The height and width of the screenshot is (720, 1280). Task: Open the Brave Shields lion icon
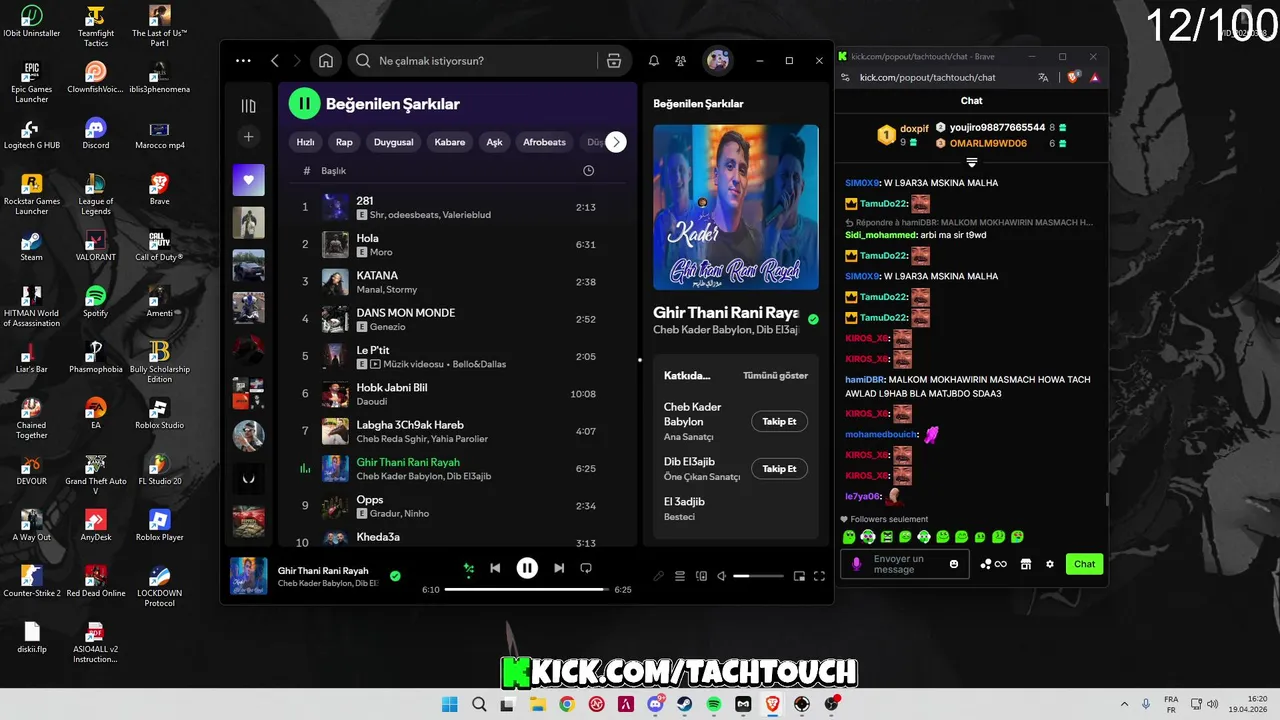point(1073,77)
